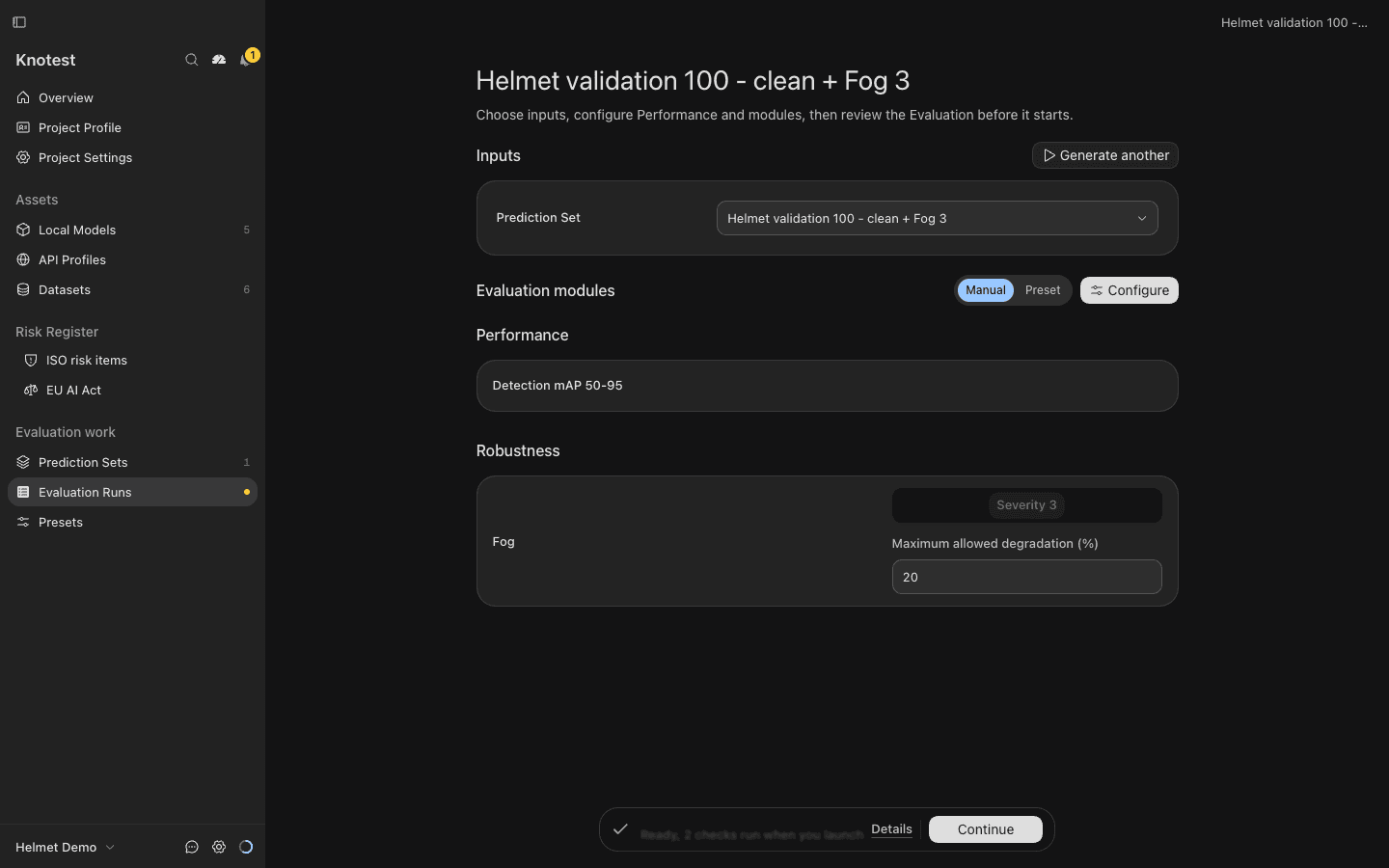
Task: Click the truncated Helmet validation title top-right
Action: [x=1294, y=22]
